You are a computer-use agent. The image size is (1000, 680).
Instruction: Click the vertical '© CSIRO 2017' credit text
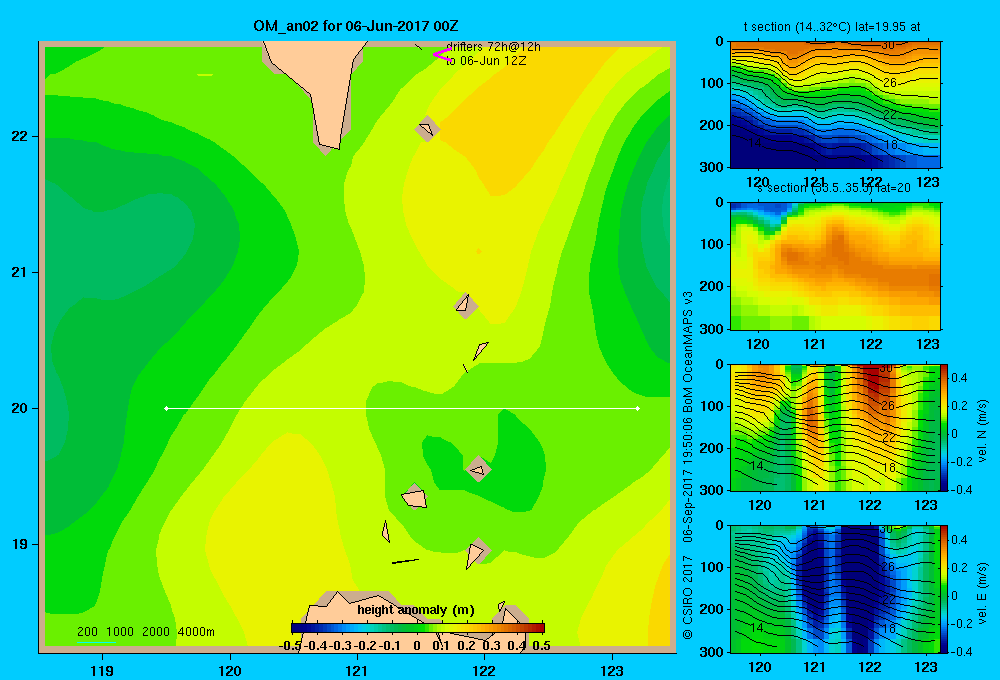(x=688, y=598)
